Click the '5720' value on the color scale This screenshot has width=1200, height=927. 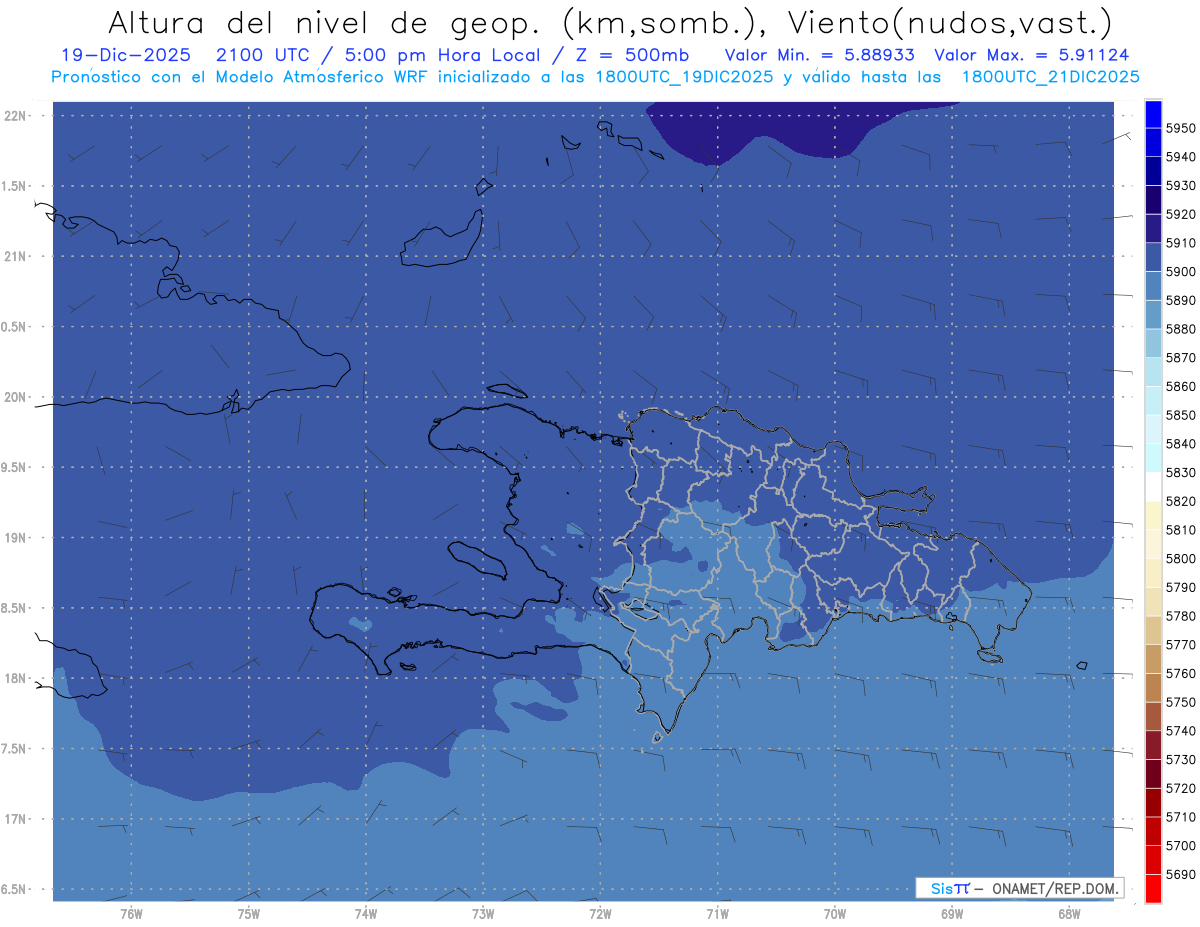click(x=1180, y=788)
